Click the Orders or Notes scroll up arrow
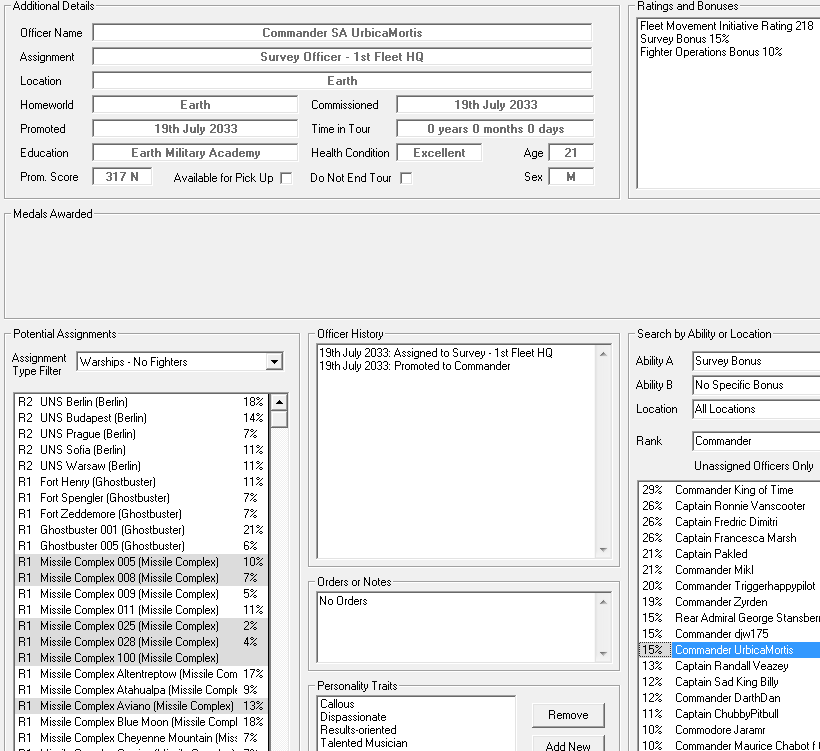Screen dimensions: 820x751 point(603,602)
